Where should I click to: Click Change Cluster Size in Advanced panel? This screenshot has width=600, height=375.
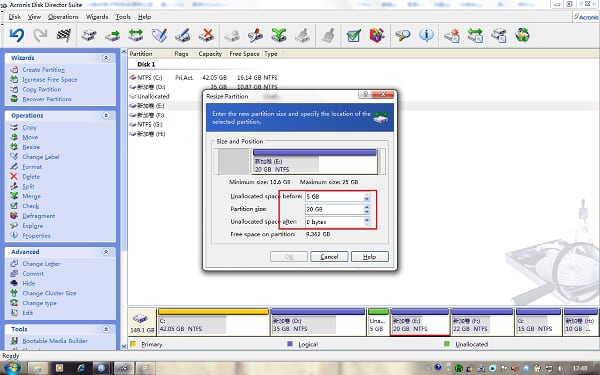pyautogui.click(x=49, y=293)
